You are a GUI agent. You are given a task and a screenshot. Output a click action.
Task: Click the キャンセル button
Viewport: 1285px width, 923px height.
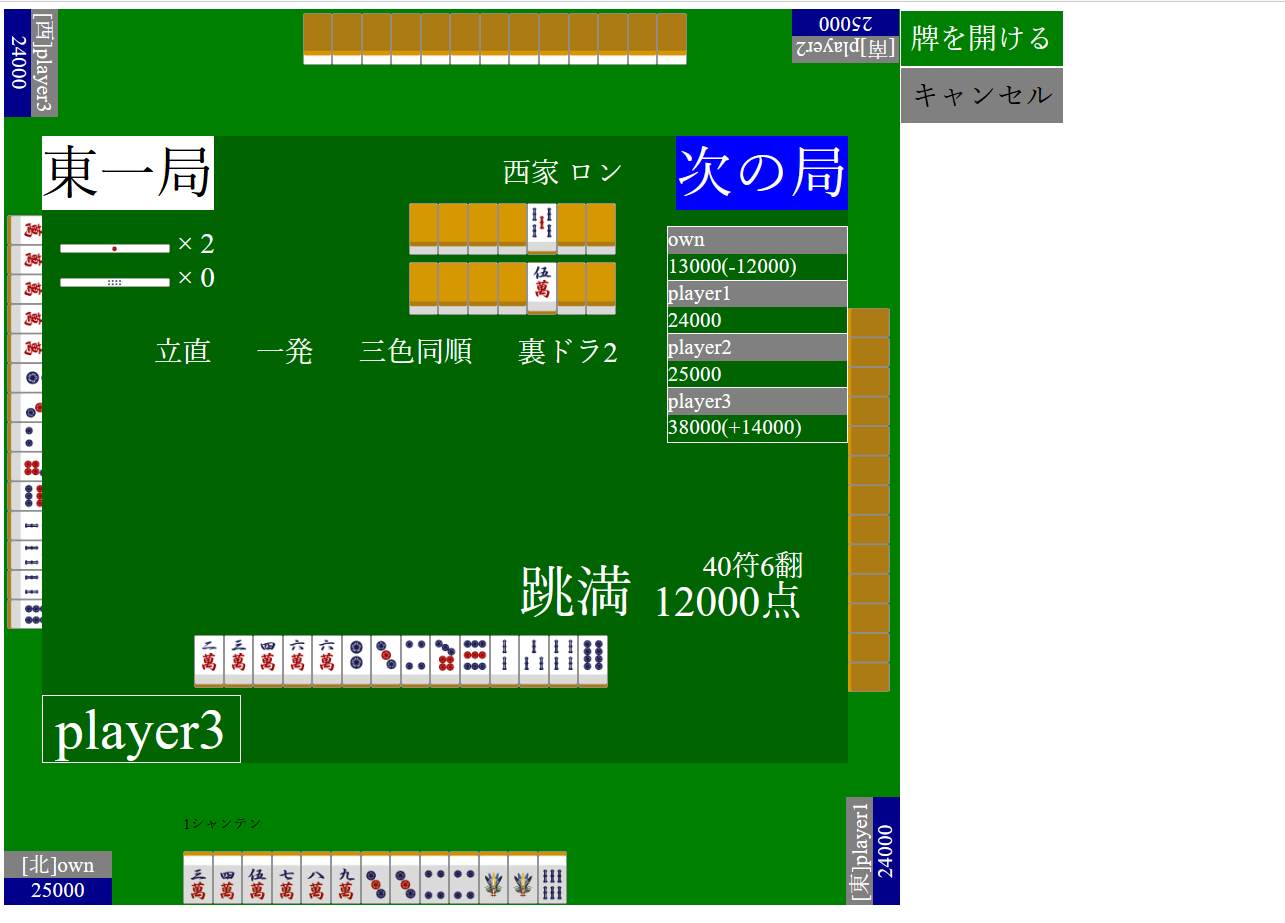pyautogui.click(x=981, y=95)
